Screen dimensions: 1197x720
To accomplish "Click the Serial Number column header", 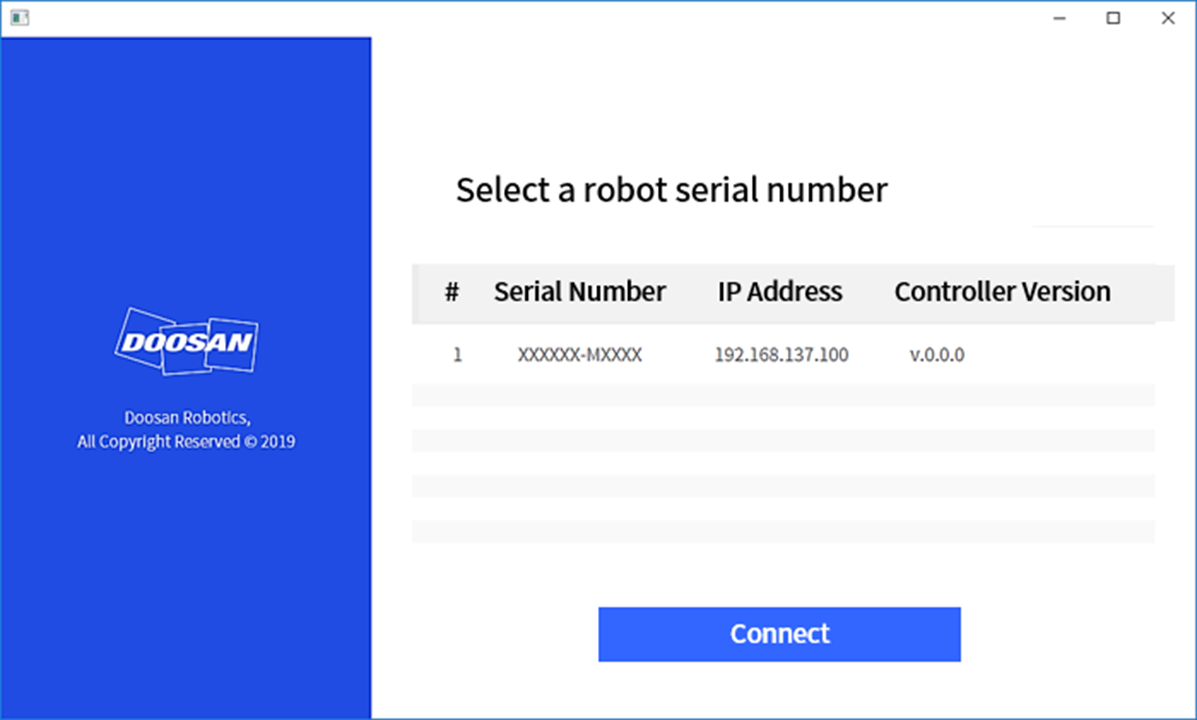I will click(x=579, y=292).
